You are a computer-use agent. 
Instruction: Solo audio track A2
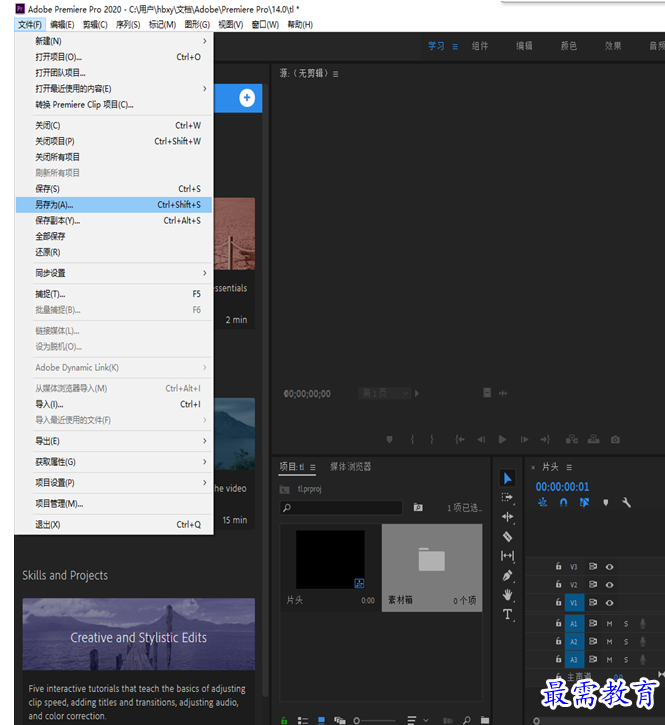(626, 642)
